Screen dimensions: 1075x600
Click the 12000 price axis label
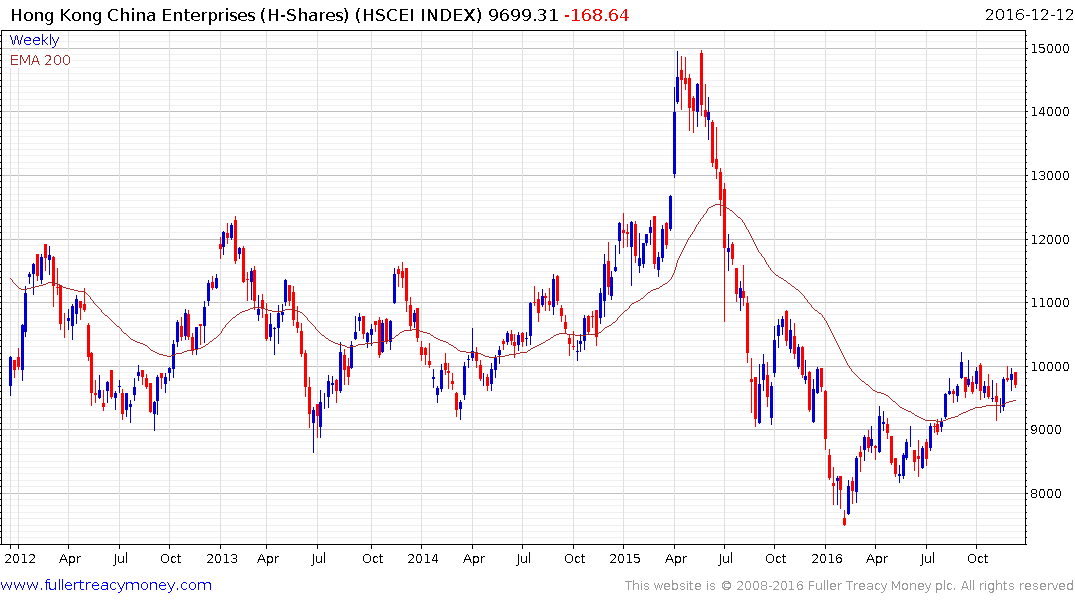point(1050,240)
